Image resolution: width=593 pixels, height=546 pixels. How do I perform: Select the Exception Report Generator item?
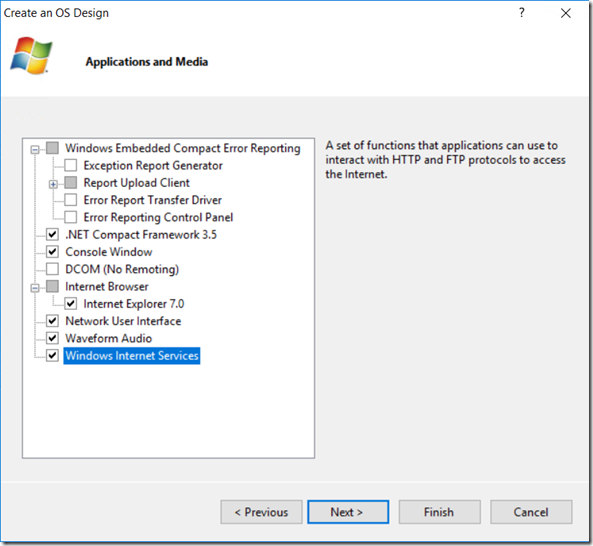pyautogui.click(x=153, y=166)
